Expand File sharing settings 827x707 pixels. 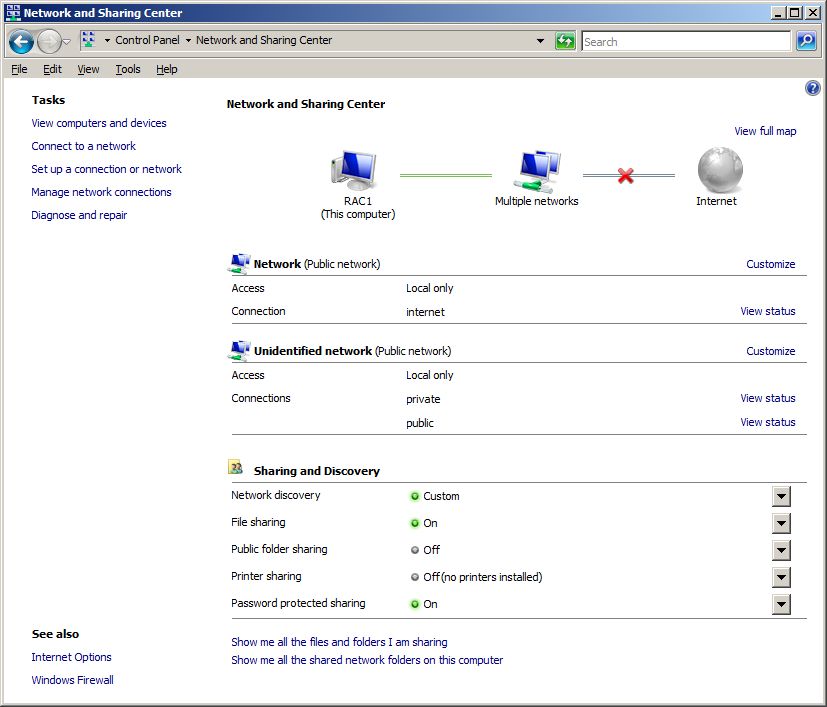click(x=781, y=523)
